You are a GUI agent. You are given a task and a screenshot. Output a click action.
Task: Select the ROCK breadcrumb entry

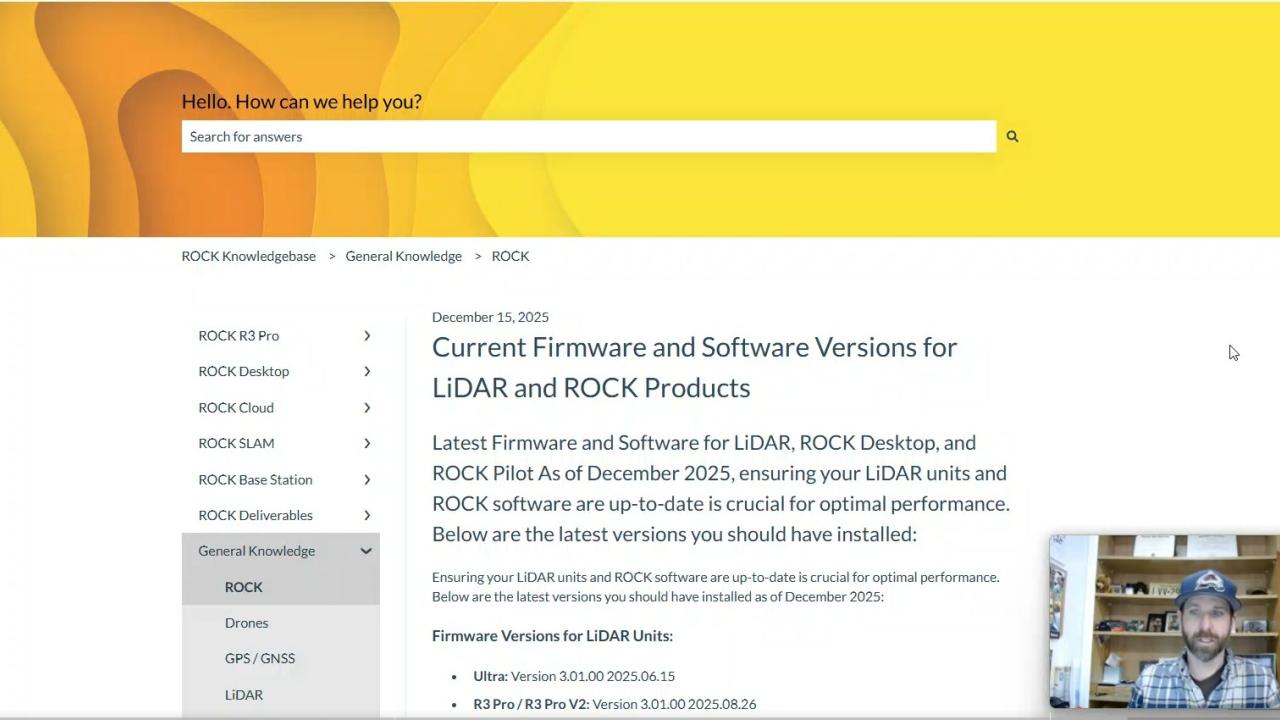510,256
